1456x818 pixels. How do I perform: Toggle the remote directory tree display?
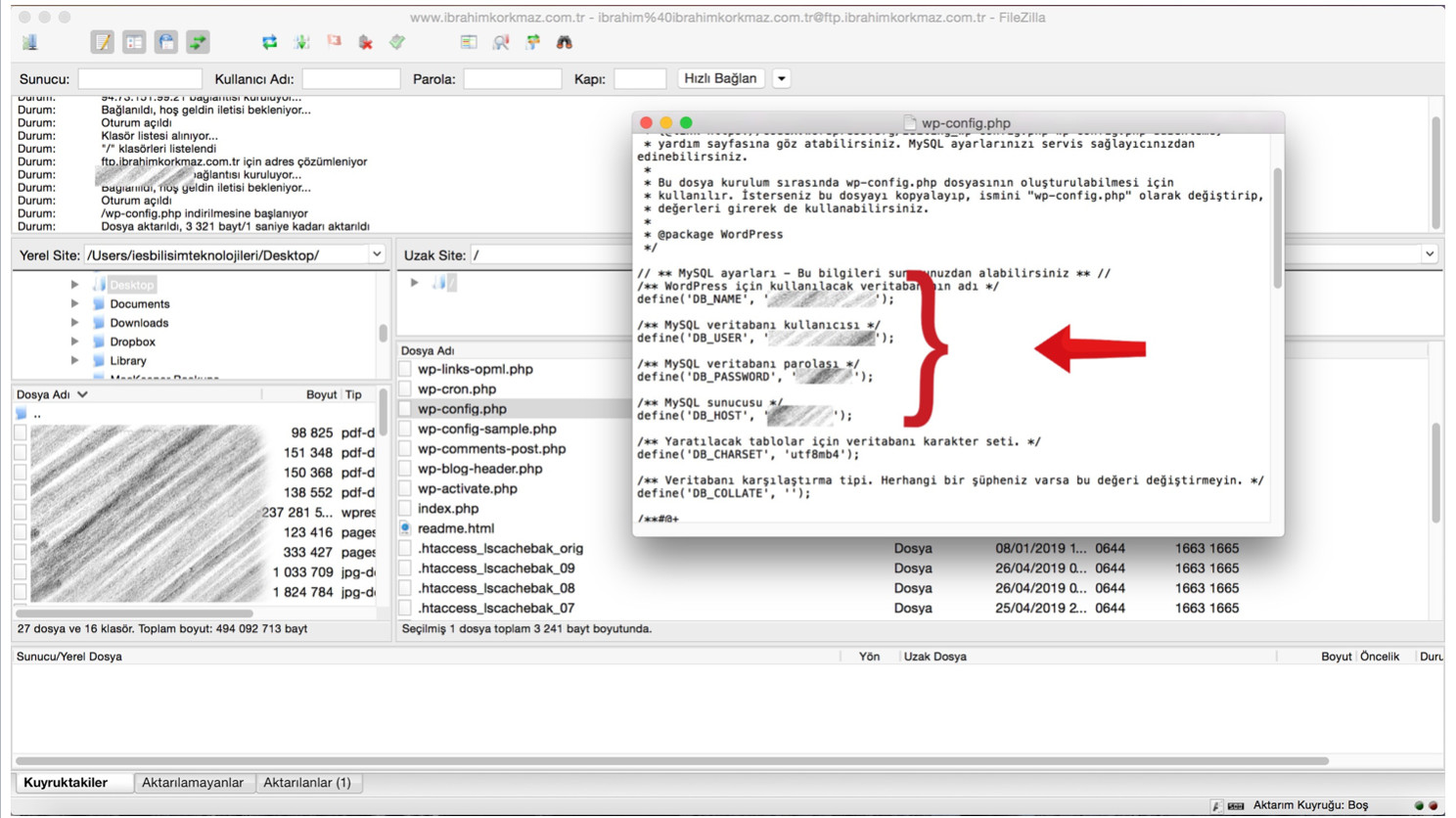(x=166, y=42)
